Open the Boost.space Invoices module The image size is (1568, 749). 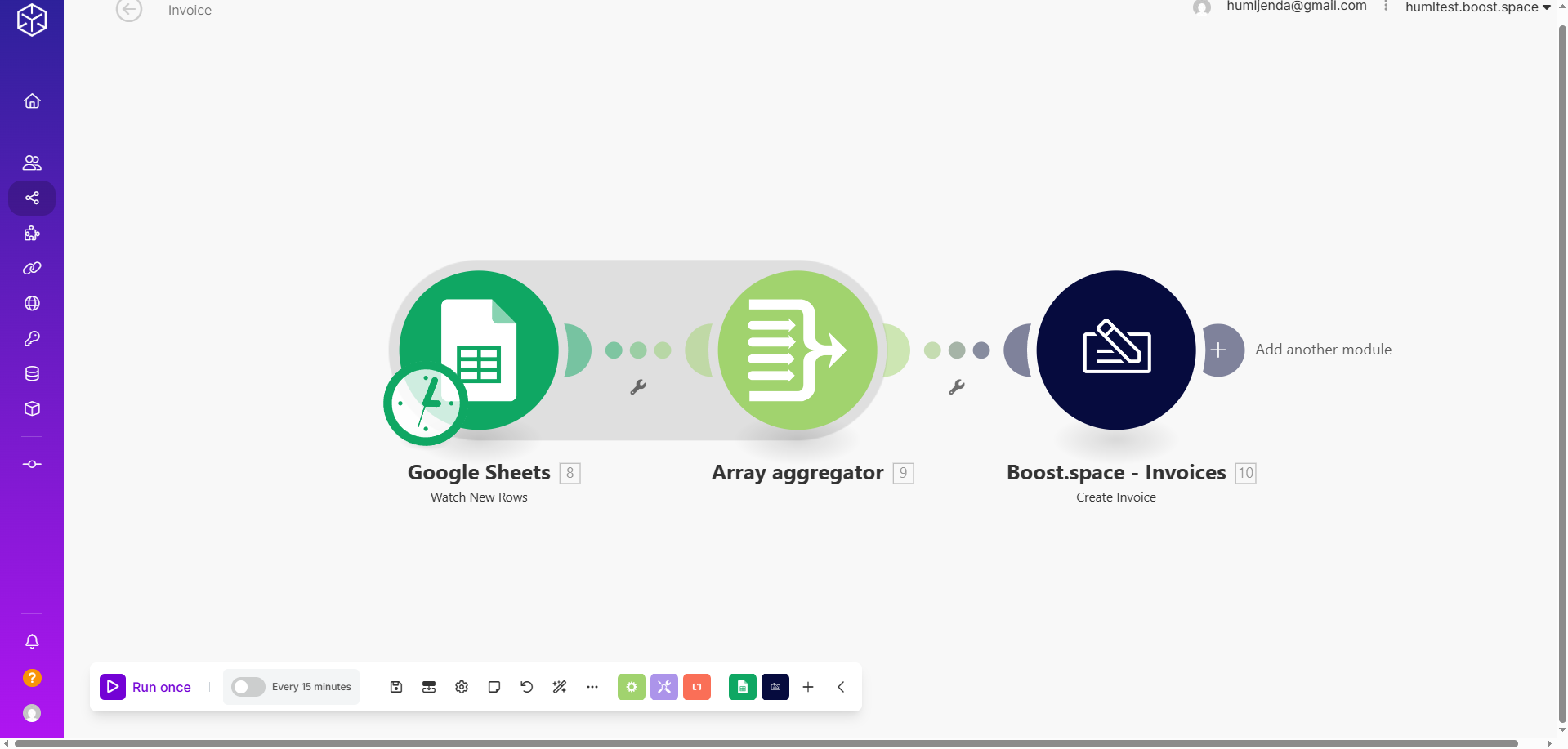coord(1116,350)
